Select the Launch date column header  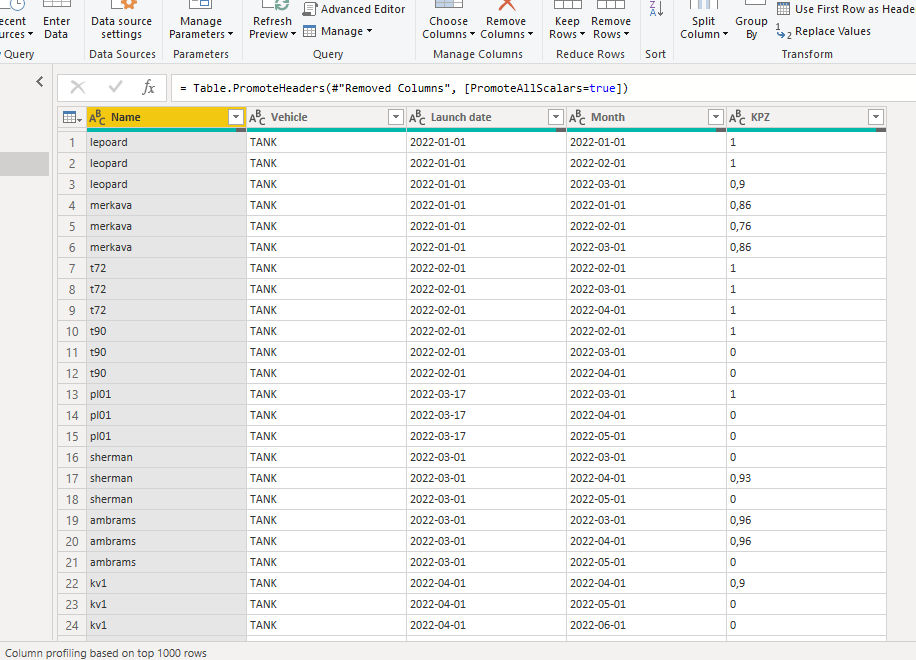486,117
